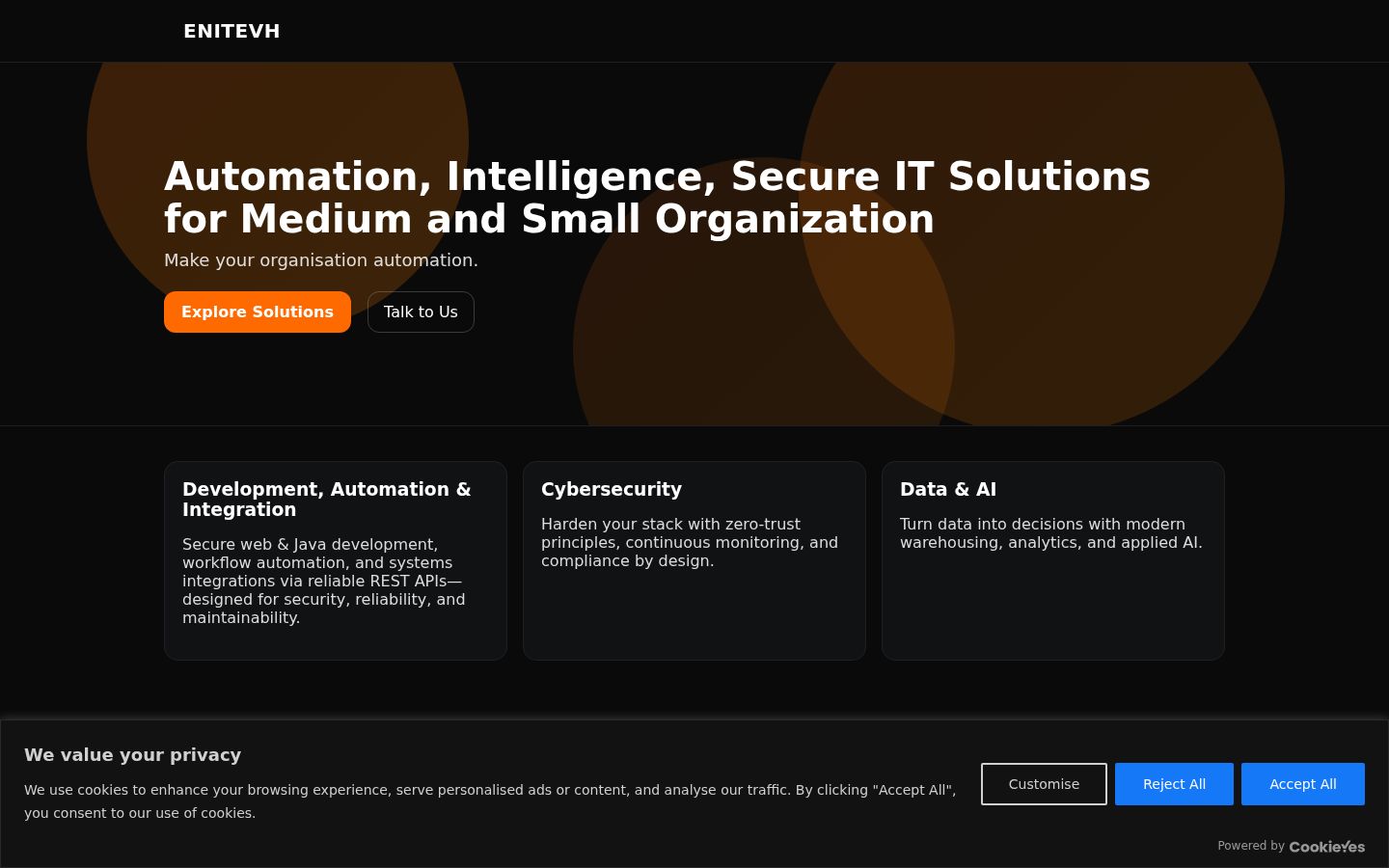The height and width of the screenshot is (868, 1389).
Task: Click the cookie consent explanation paragraph
Action: 490,801
